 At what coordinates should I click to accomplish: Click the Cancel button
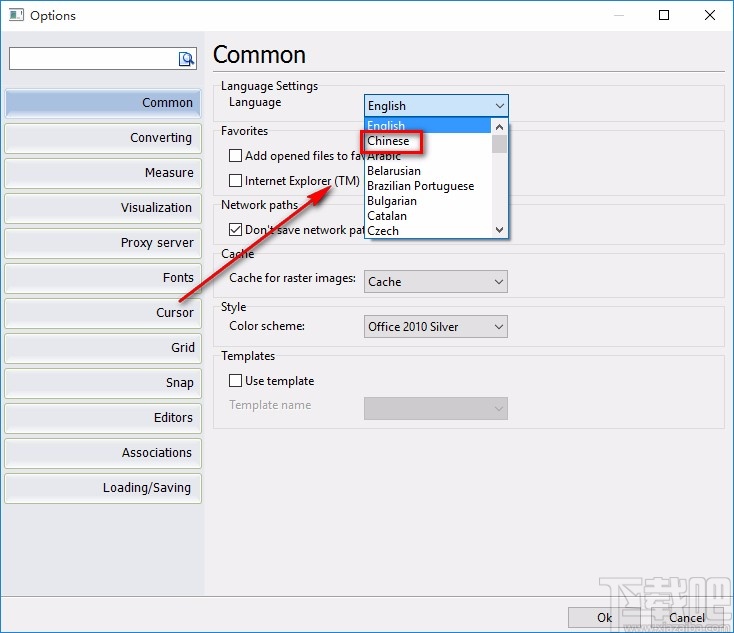[x=687, y=618]
